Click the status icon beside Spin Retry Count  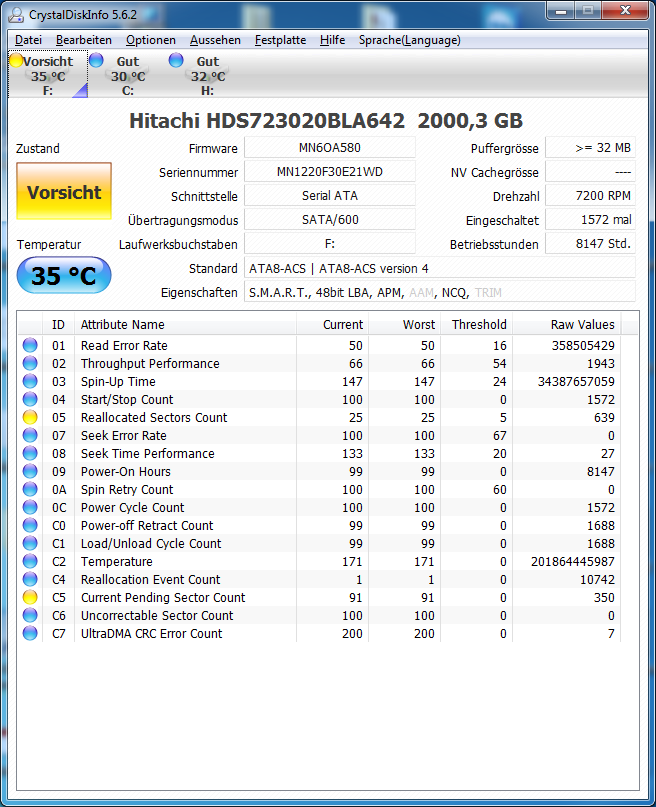30,489
